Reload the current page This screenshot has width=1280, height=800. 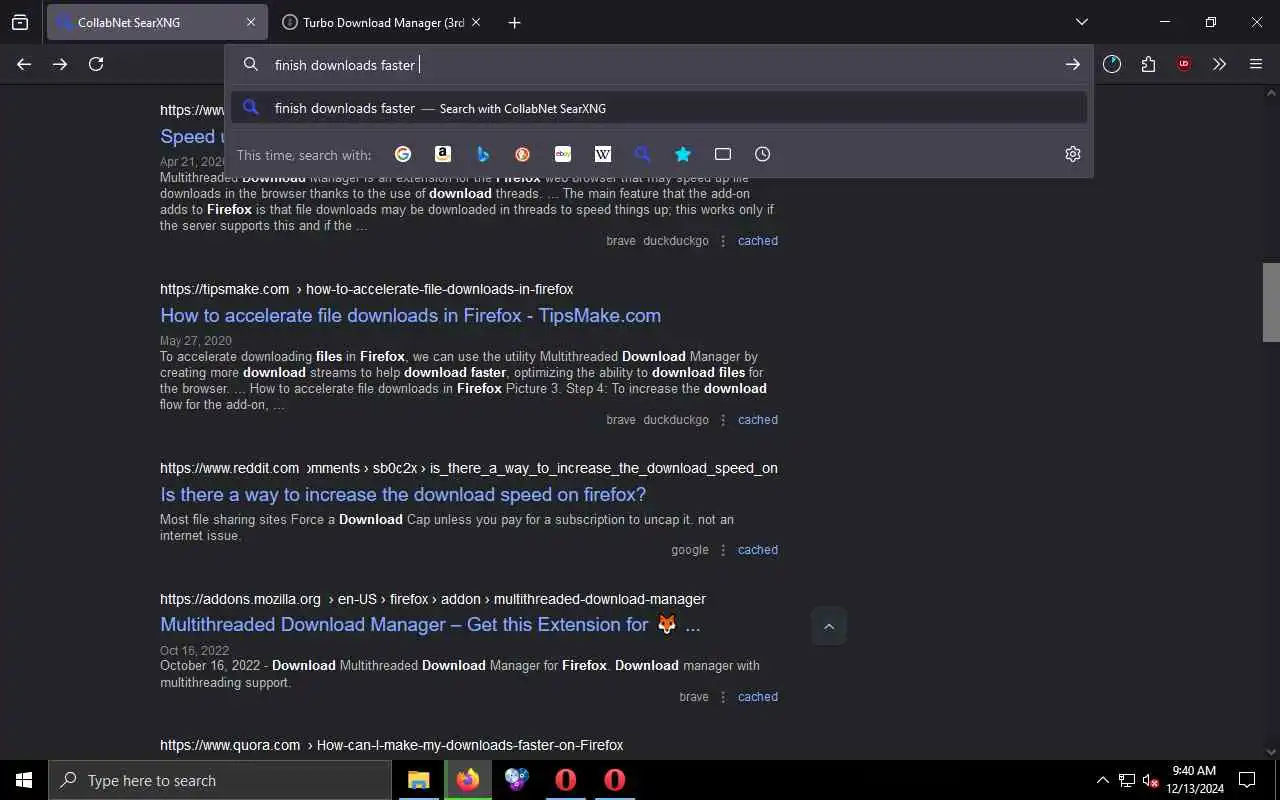coord(96,64)
